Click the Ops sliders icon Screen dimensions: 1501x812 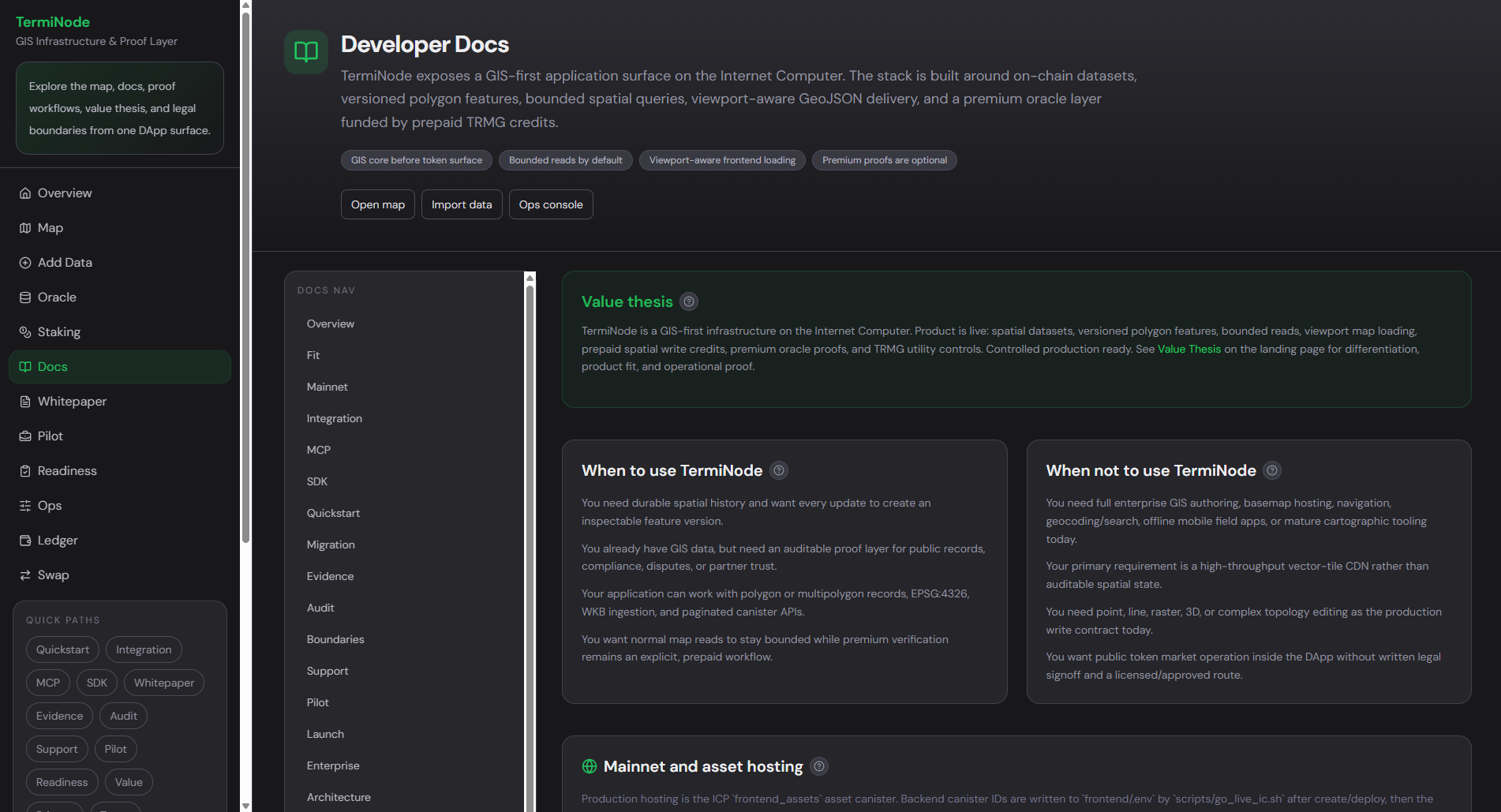(x=25, y=506)
